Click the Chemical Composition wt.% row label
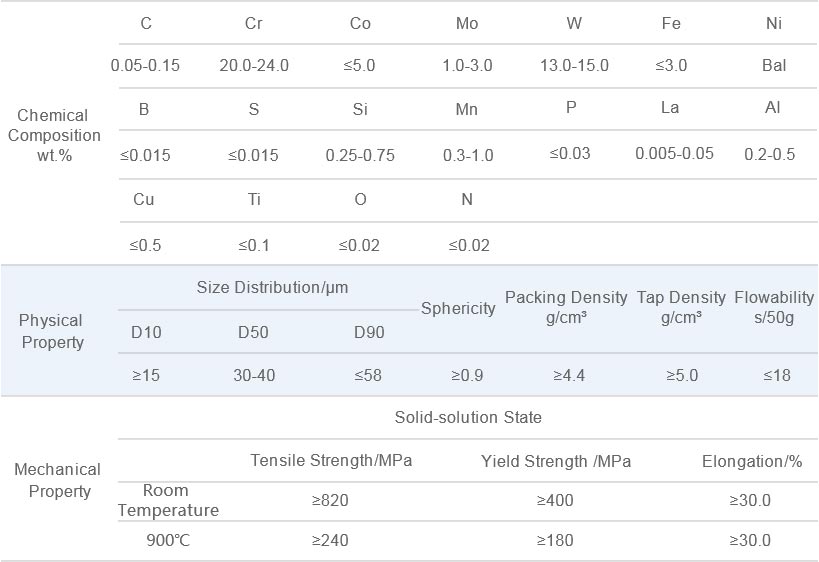This screenshot has height=562, width=819. (54, 135)
